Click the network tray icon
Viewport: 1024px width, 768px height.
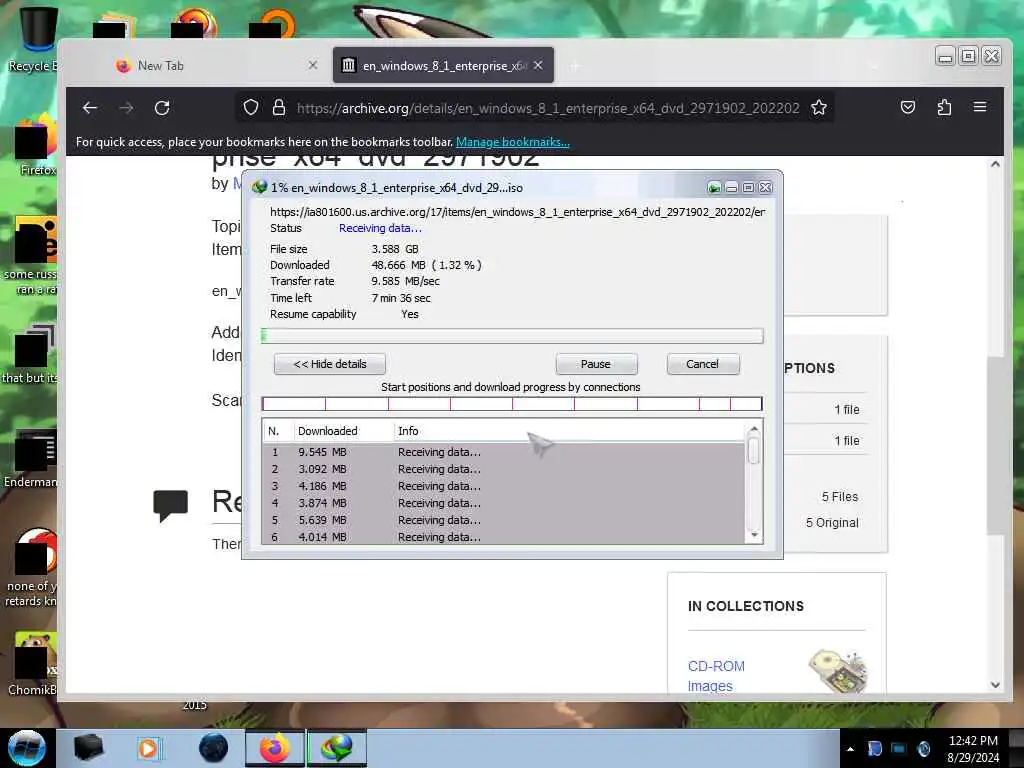click(x=899, y=749)
